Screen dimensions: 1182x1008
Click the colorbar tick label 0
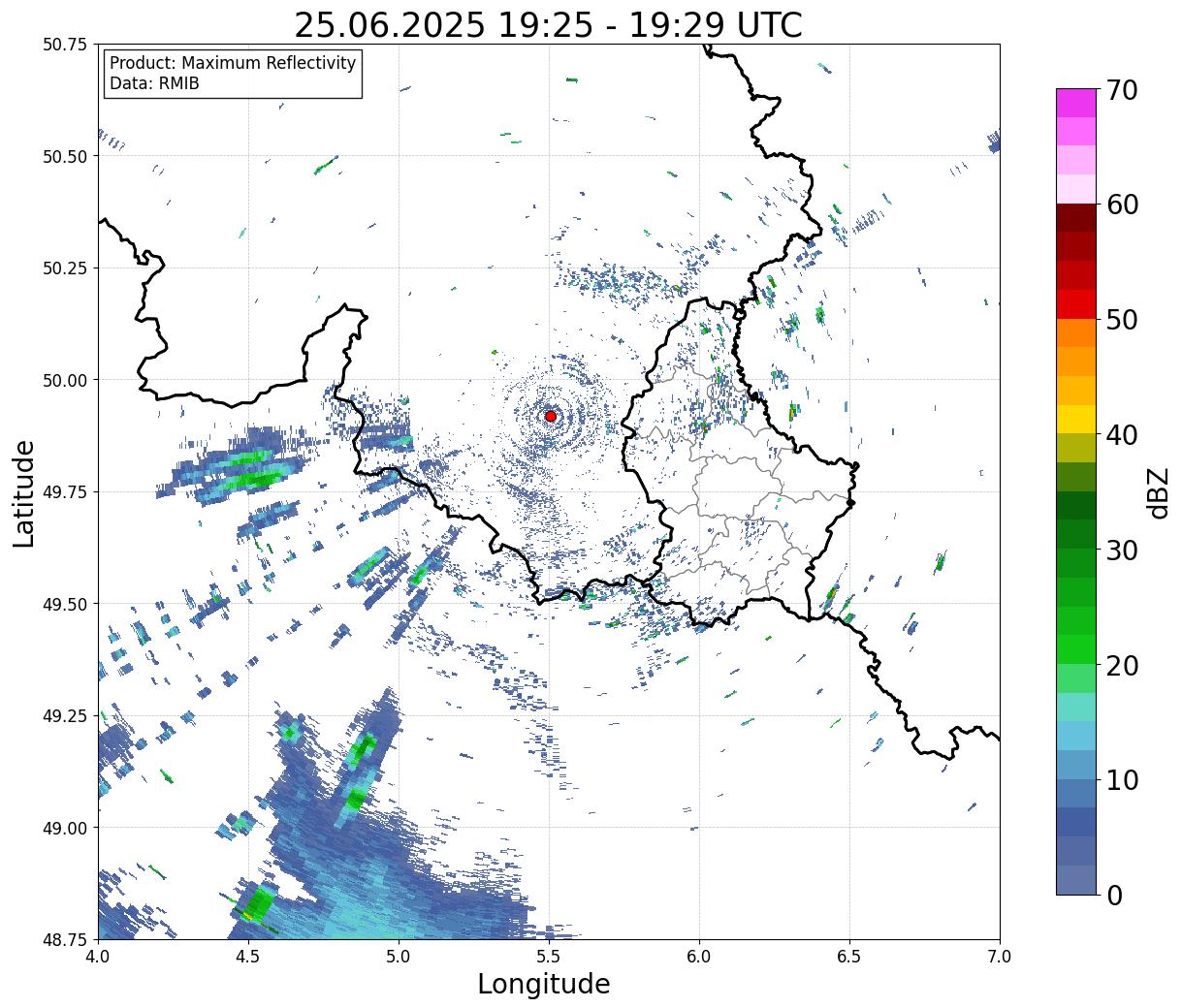(x=1114, y=895)
